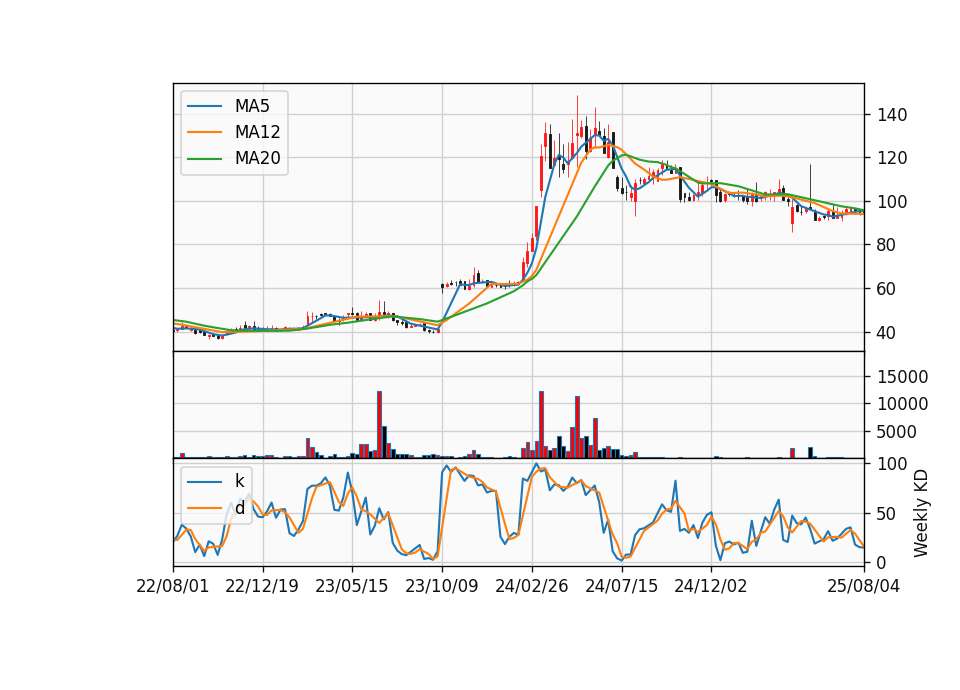Image resolution: width=960 pixels, height=690 pixels.
Task: Click the MA12 legend label
Action: 257,132
